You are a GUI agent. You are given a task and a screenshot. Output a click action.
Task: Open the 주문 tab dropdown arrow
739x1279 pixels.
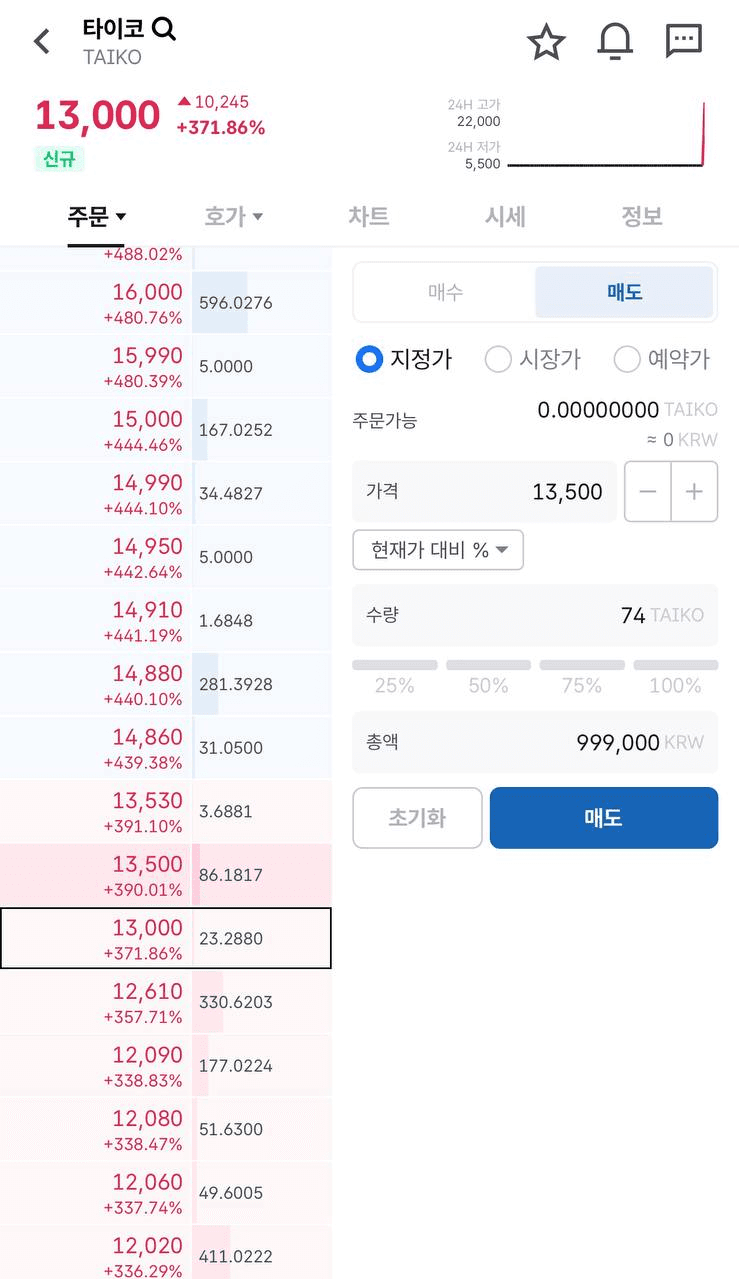121,217
